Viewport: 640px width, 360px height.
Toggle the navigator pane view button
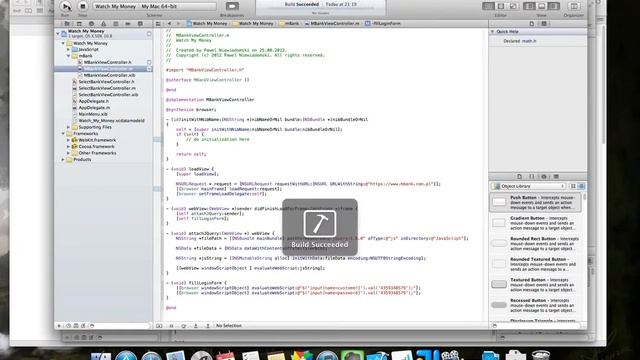tap(529, 6)
